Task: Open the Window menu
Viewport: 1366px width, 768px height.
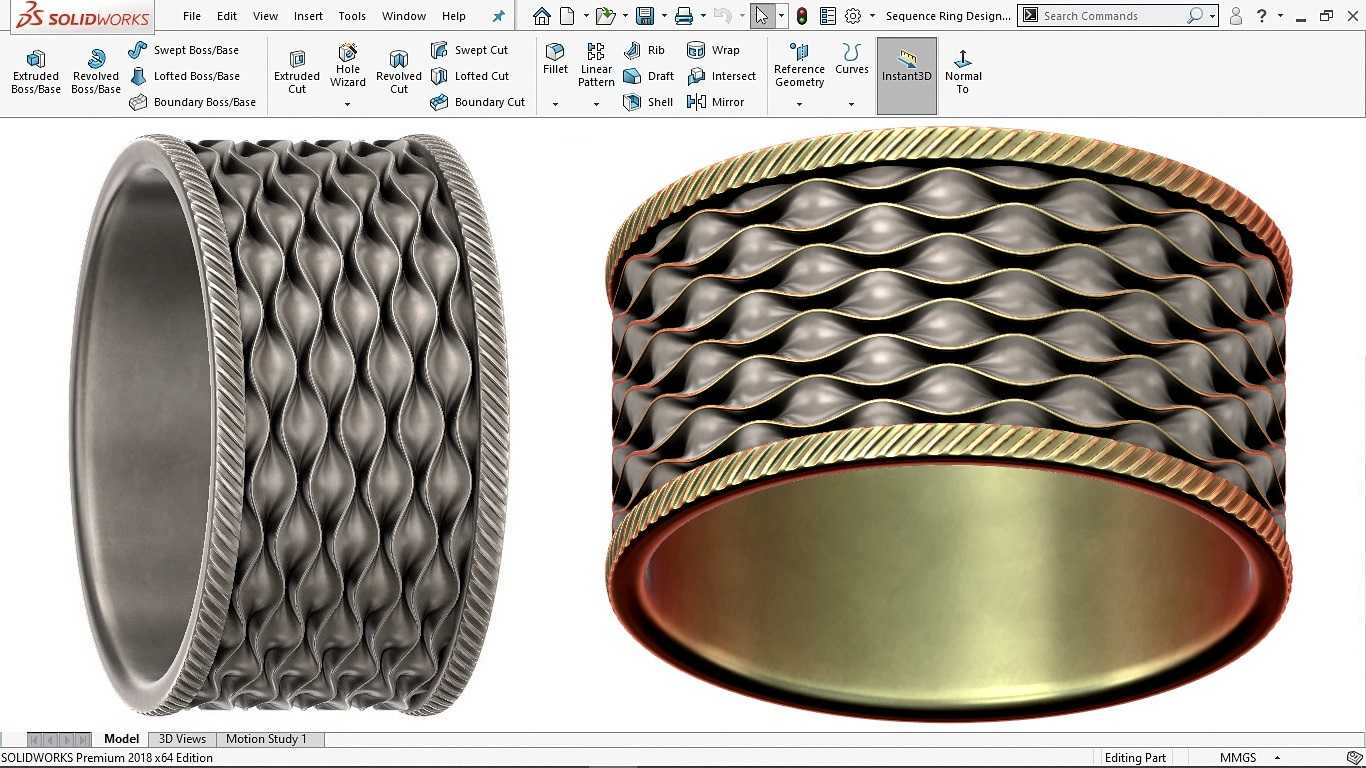Action: point(404,16)
